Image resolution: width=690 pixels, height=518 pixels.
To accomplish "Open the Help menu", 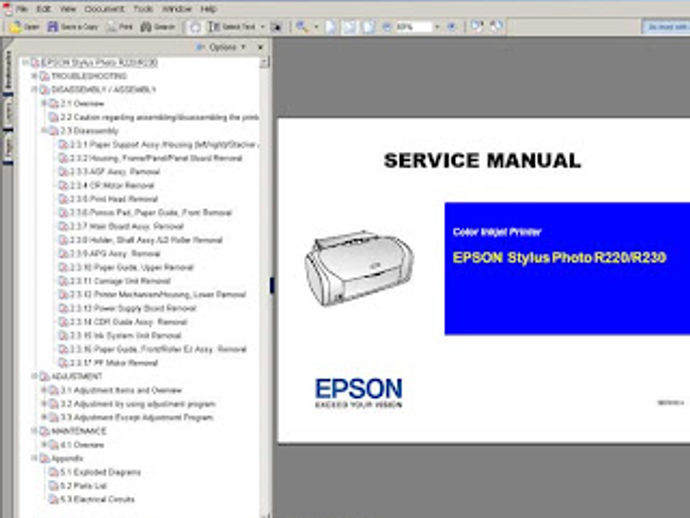I will pos(208,9).
